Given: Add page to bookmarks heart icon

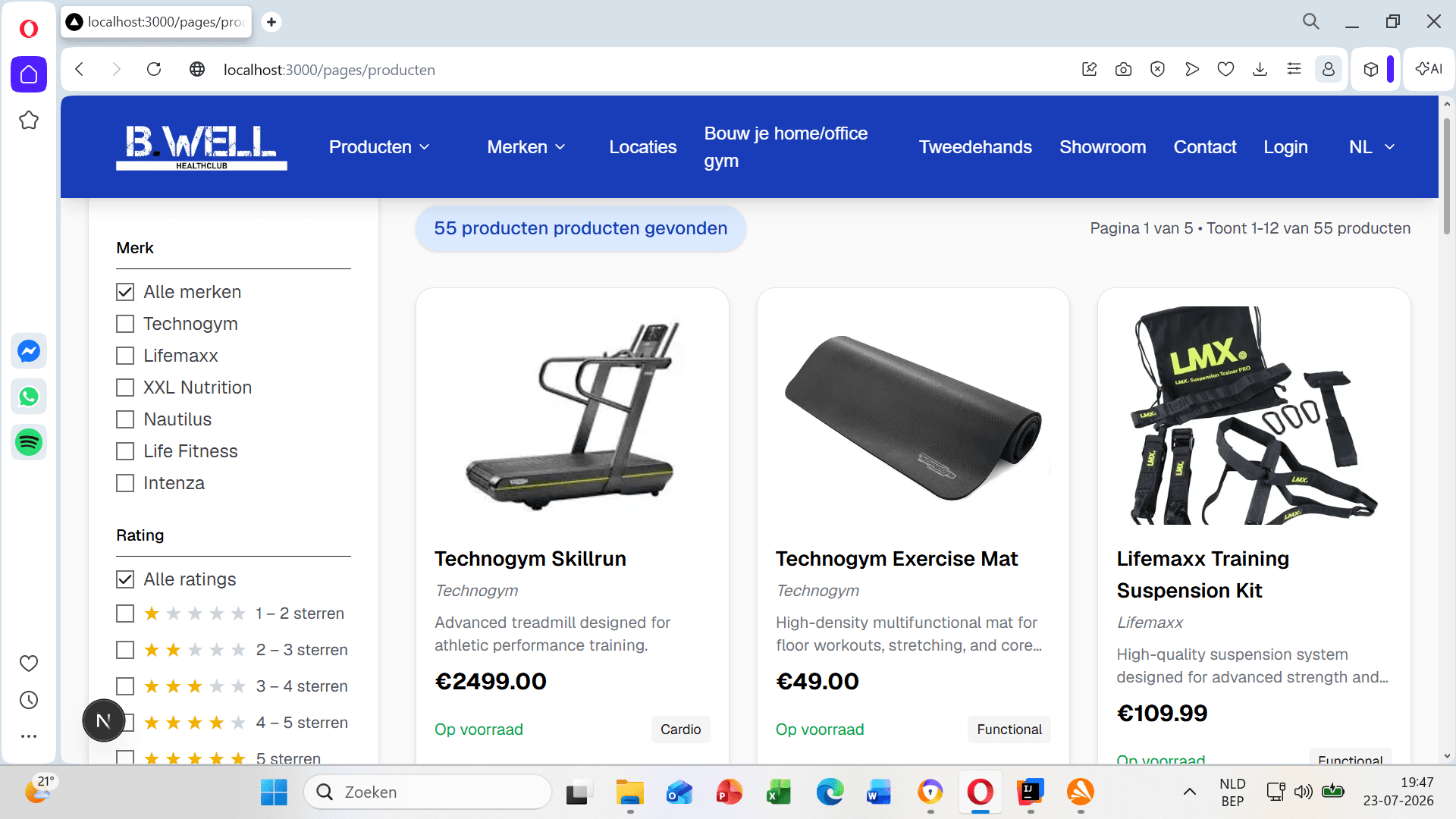Looking at the screenshot, I should (x=1225, y=70).
